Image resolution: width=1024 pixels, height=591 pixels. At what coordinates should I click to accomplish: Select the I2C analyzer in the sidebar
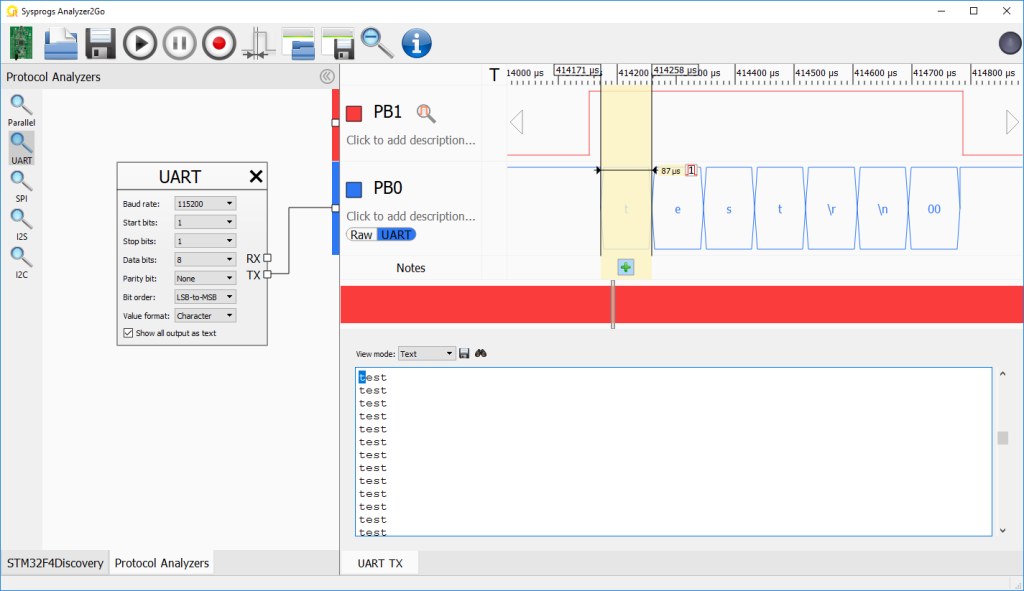(x=20, y=257)
